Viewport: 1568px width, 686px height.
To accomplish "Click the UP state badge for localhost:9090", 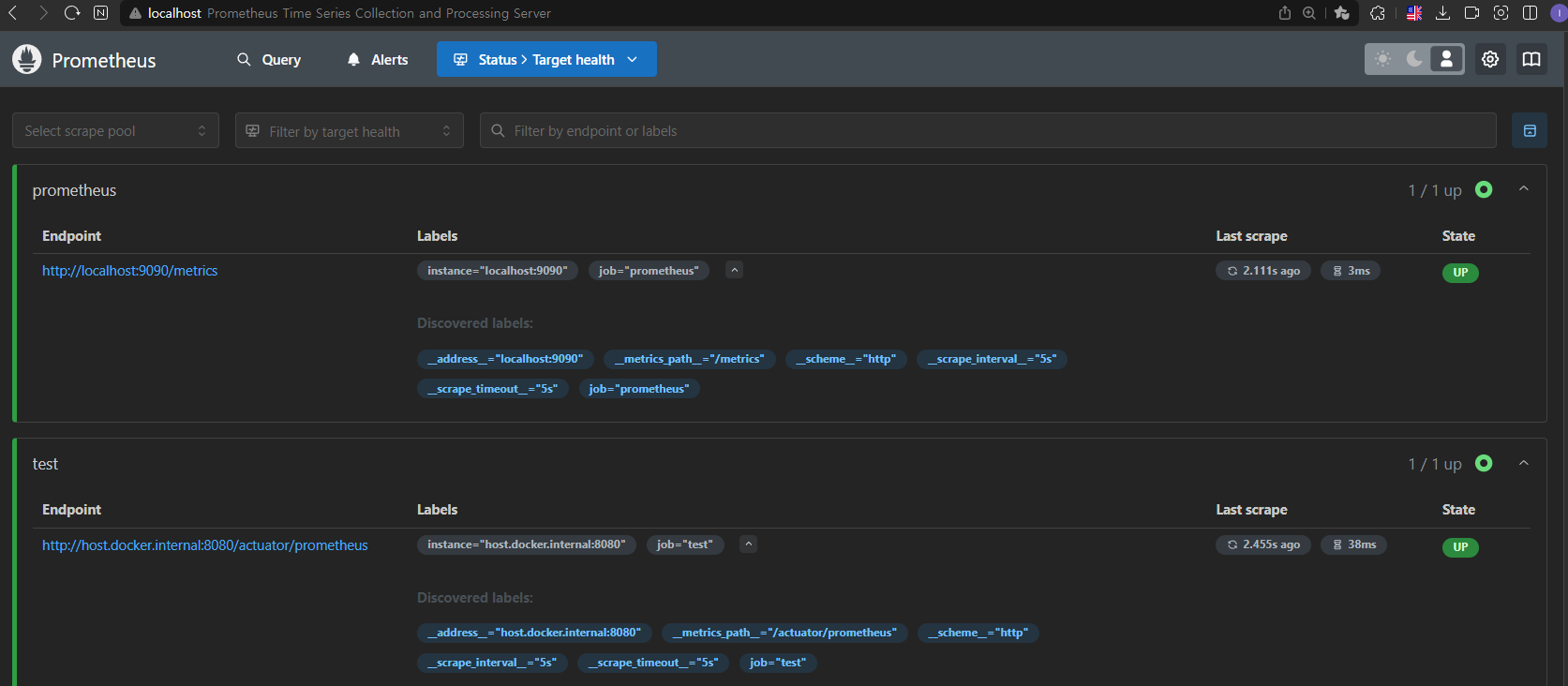I will pyautogui.click(x=1460, y=273).
